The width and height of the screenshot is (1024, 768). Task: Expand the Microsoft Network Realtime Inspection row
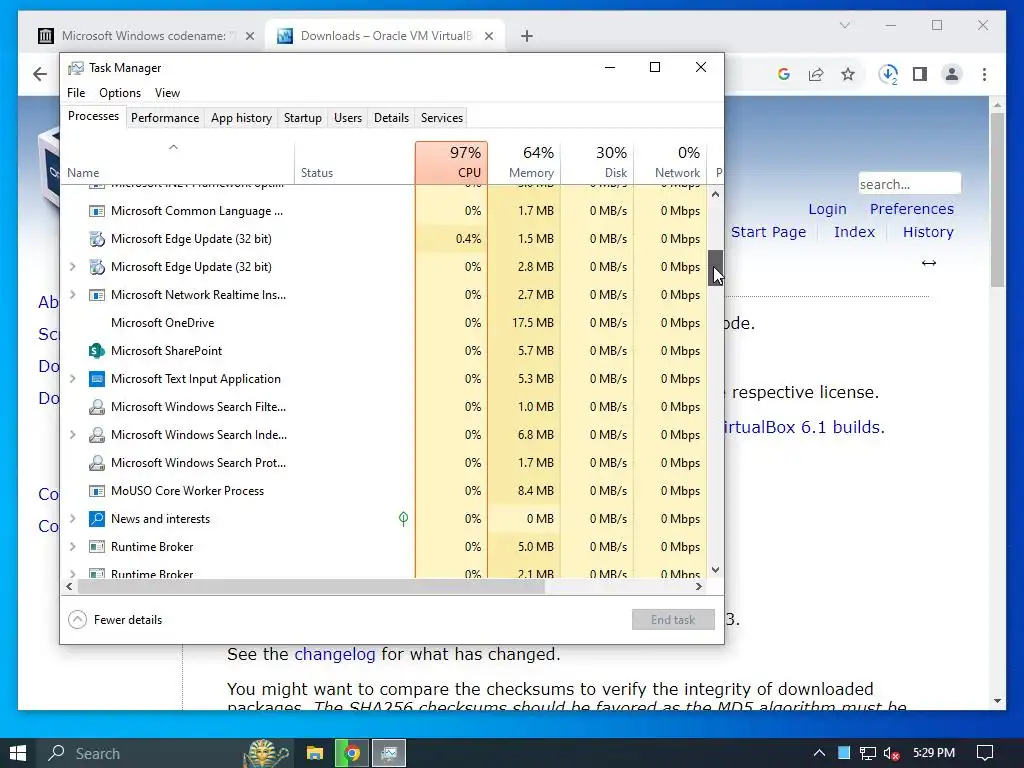(x=72, y=295)
